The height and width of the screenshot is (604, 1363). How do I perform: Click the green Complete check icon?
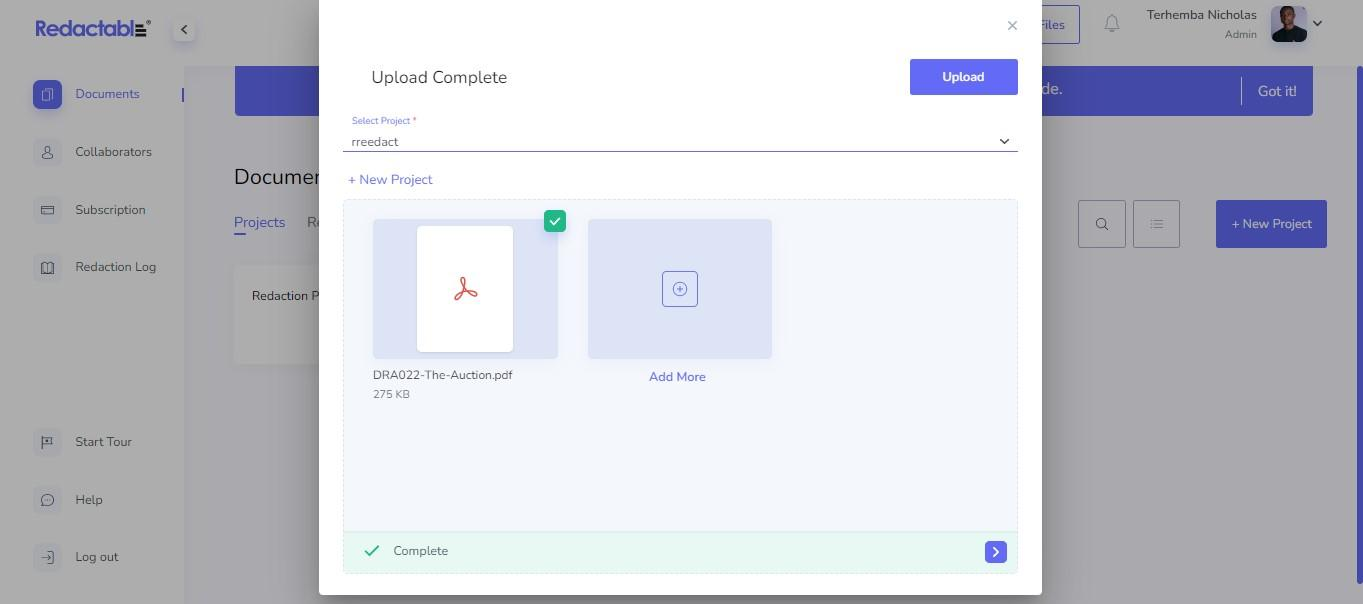[371, 551]
